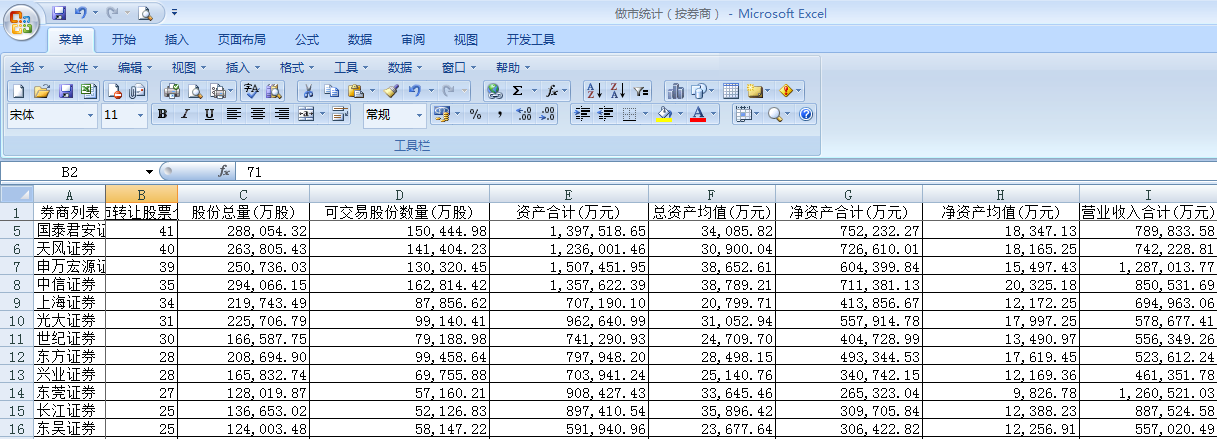
Task: Expand the borders dropdown arrow
Action: tap(645, 114)
